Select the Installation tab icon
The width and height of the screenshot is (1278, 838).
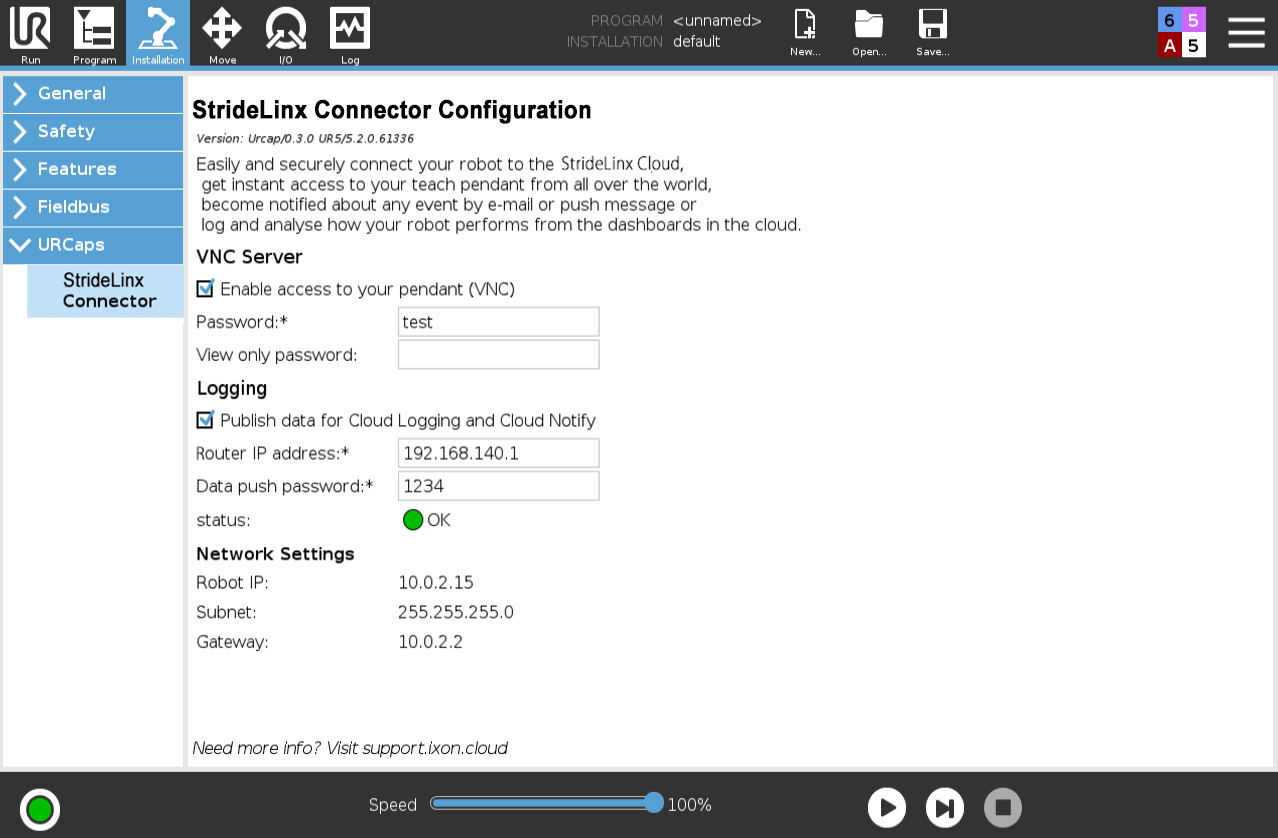click(x=158, y=34)
